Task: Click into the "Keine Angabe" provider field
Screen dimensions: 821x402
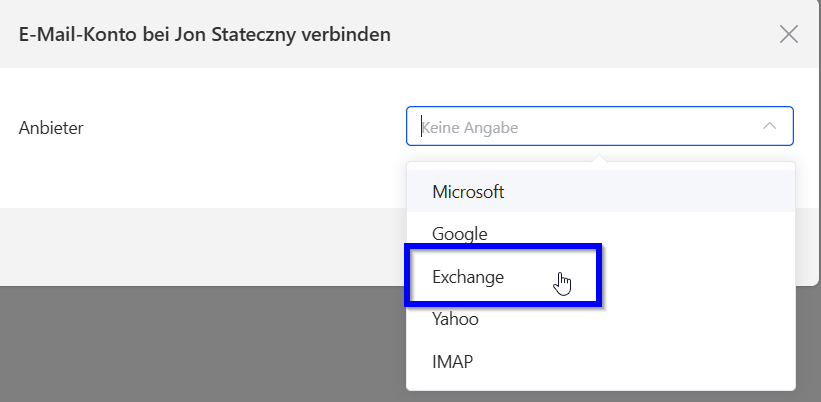Action: [580, 127]
